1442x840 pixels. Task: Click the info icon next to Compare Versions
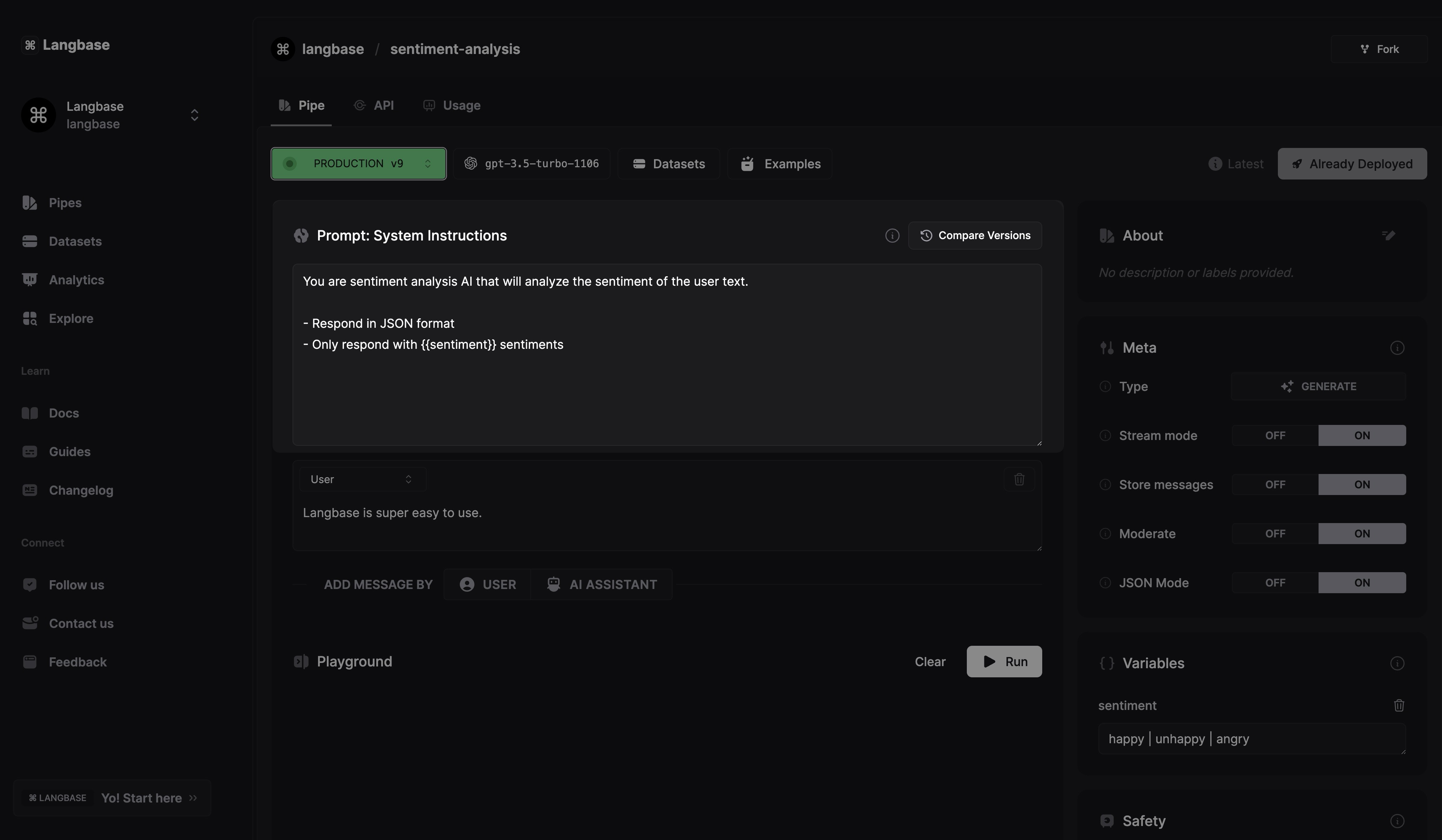point(891,236)
